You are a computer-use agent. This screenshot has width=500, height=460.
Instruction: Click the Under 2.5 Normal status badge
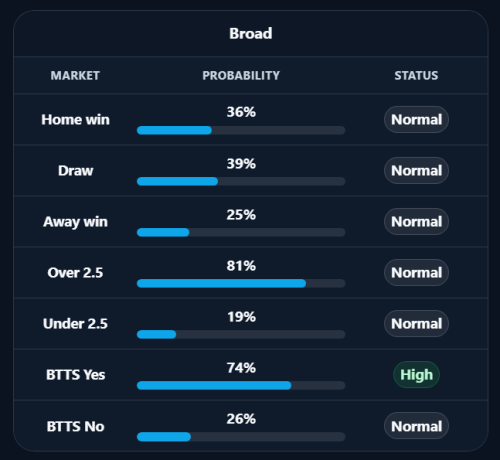pyautogui.click(x=416, y=324)
